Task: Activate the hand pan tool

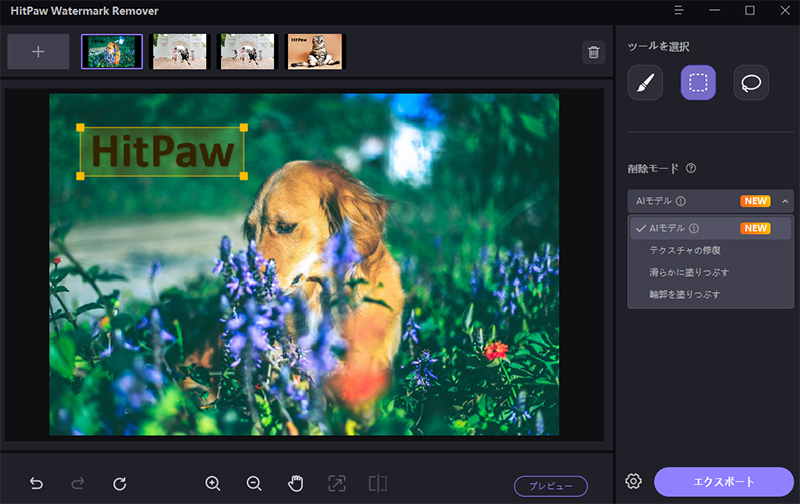Action: coord(295,483)
